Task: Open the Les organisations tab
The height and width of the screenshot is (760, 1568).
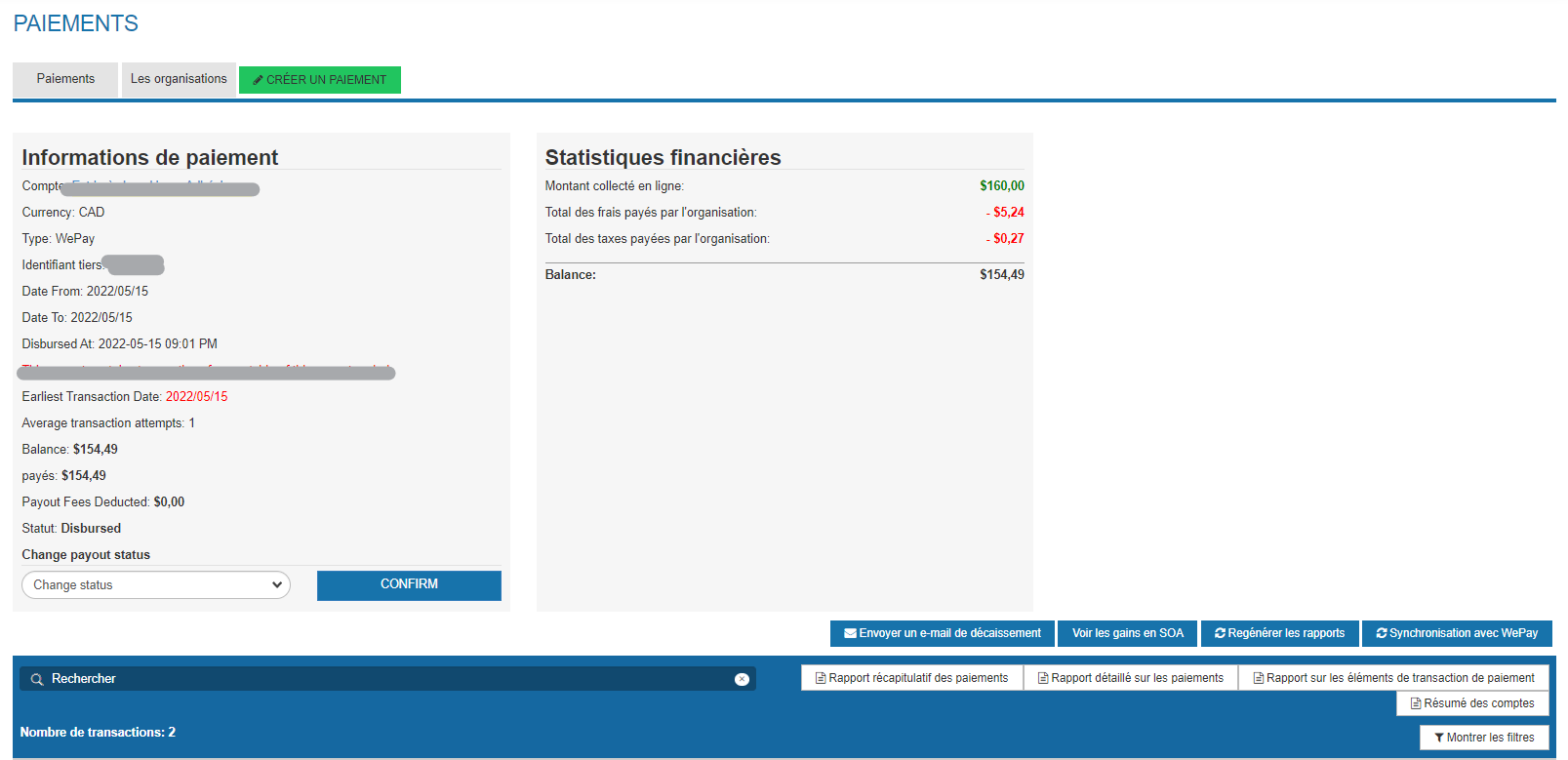Action: (x=179, y=79)
